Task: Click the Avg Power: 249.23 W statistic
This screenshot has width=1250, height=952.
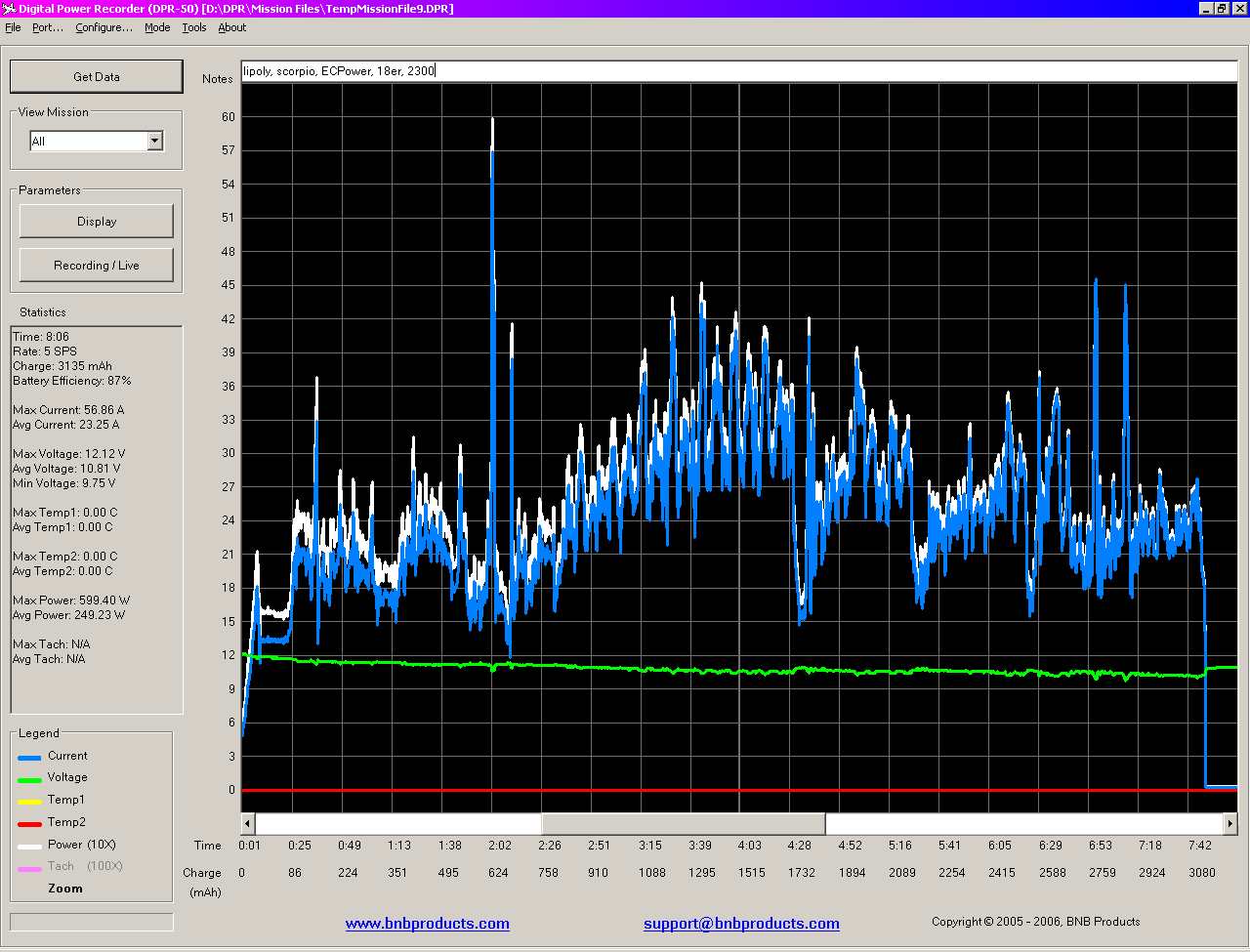Action: pos(69,614)
